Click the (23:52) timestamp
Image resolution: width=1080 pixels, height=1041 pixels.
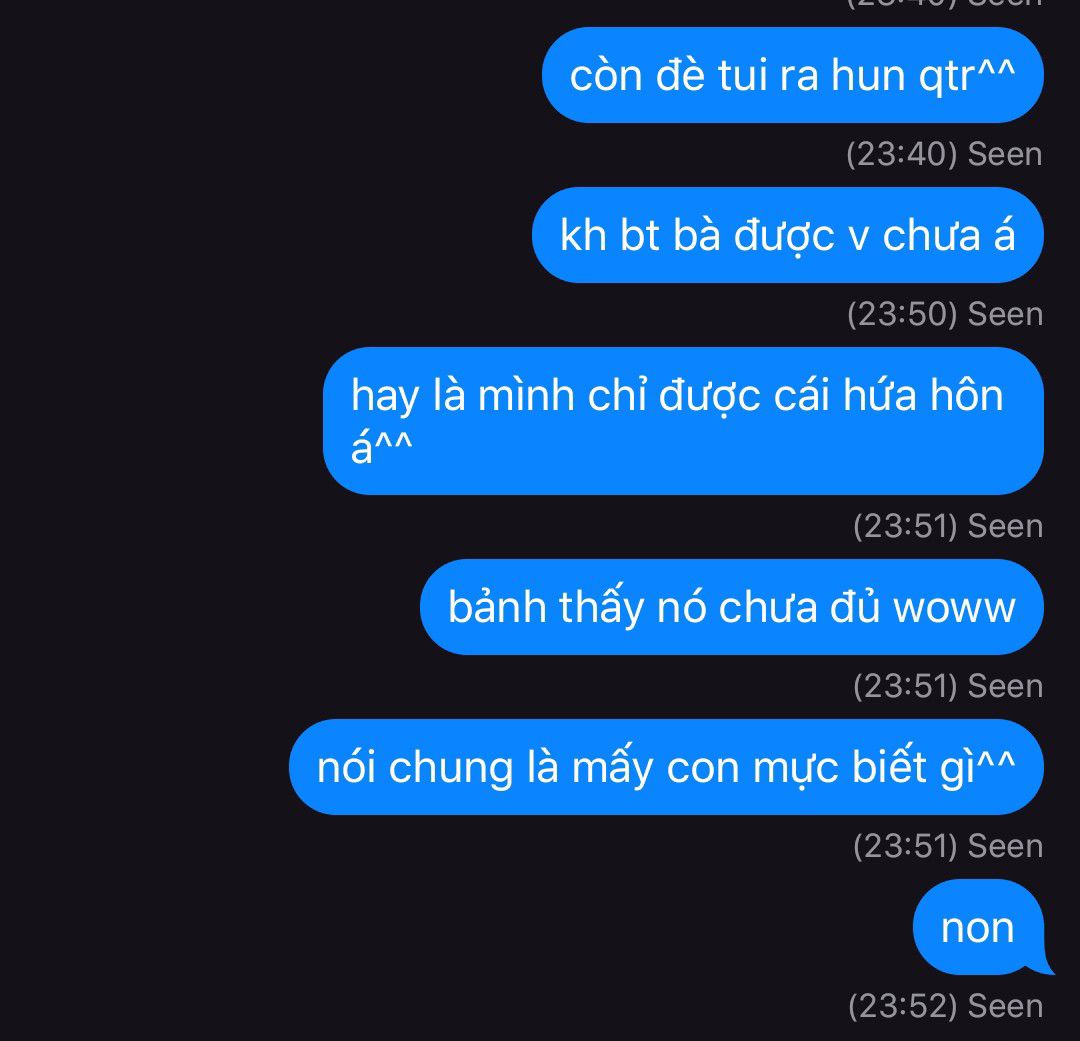903,1006
